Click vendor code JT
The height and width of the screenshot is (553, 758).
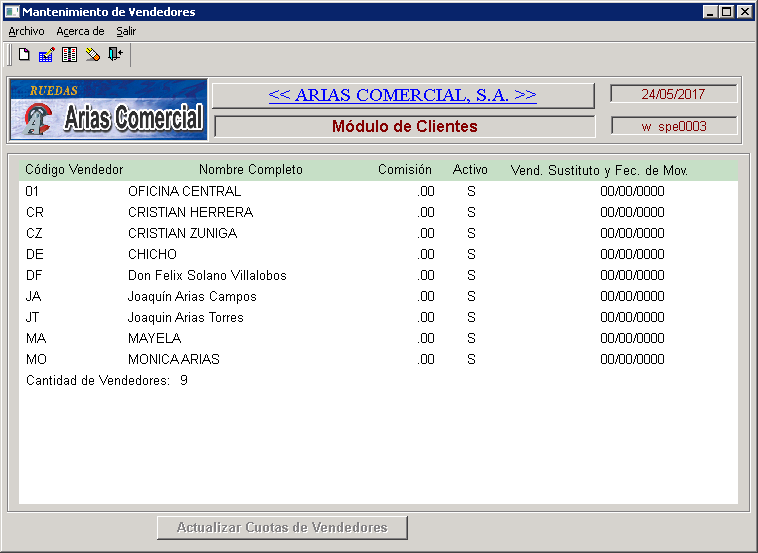(x=32, y=317)
